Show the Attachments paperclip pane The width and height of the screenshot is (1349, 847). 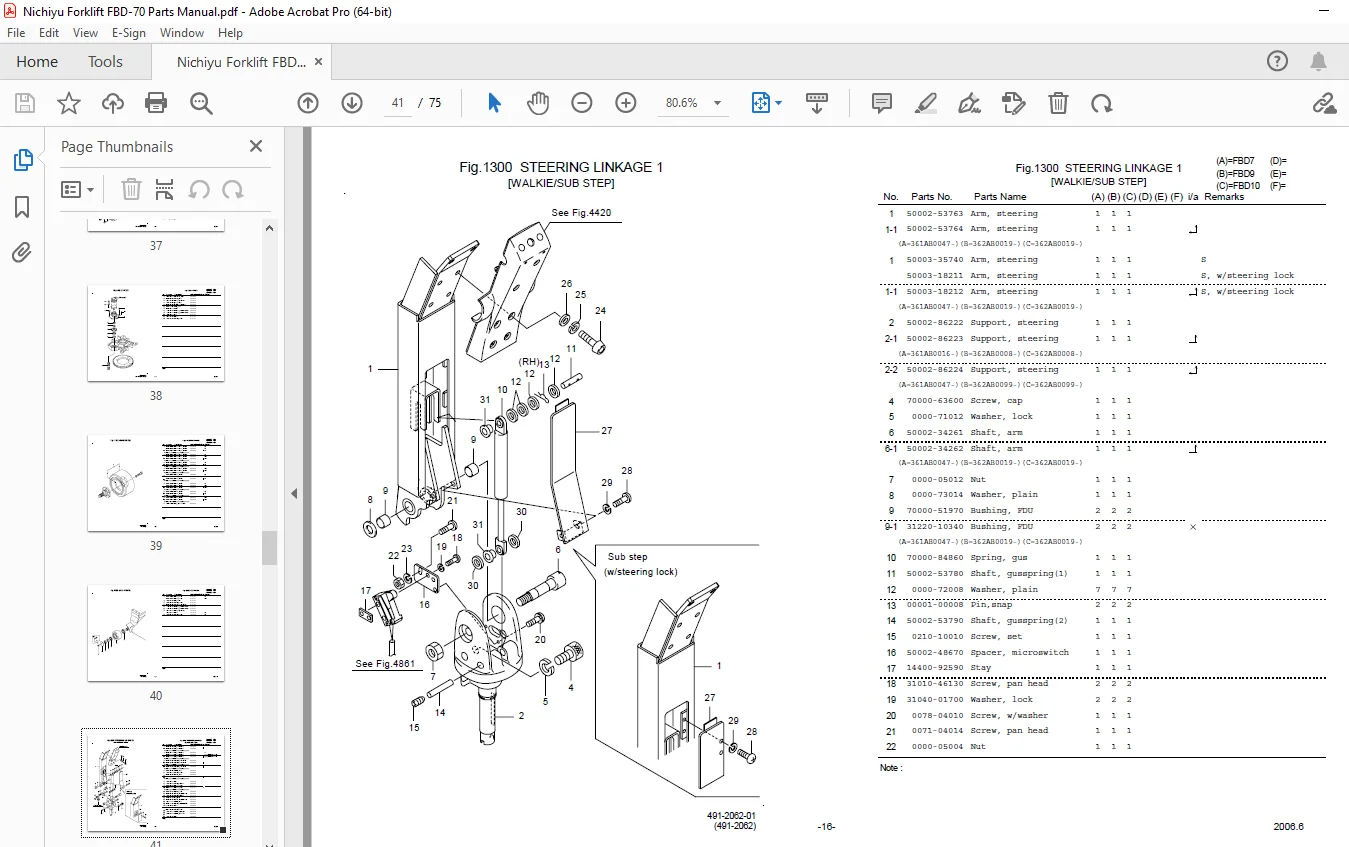[22, 253]
